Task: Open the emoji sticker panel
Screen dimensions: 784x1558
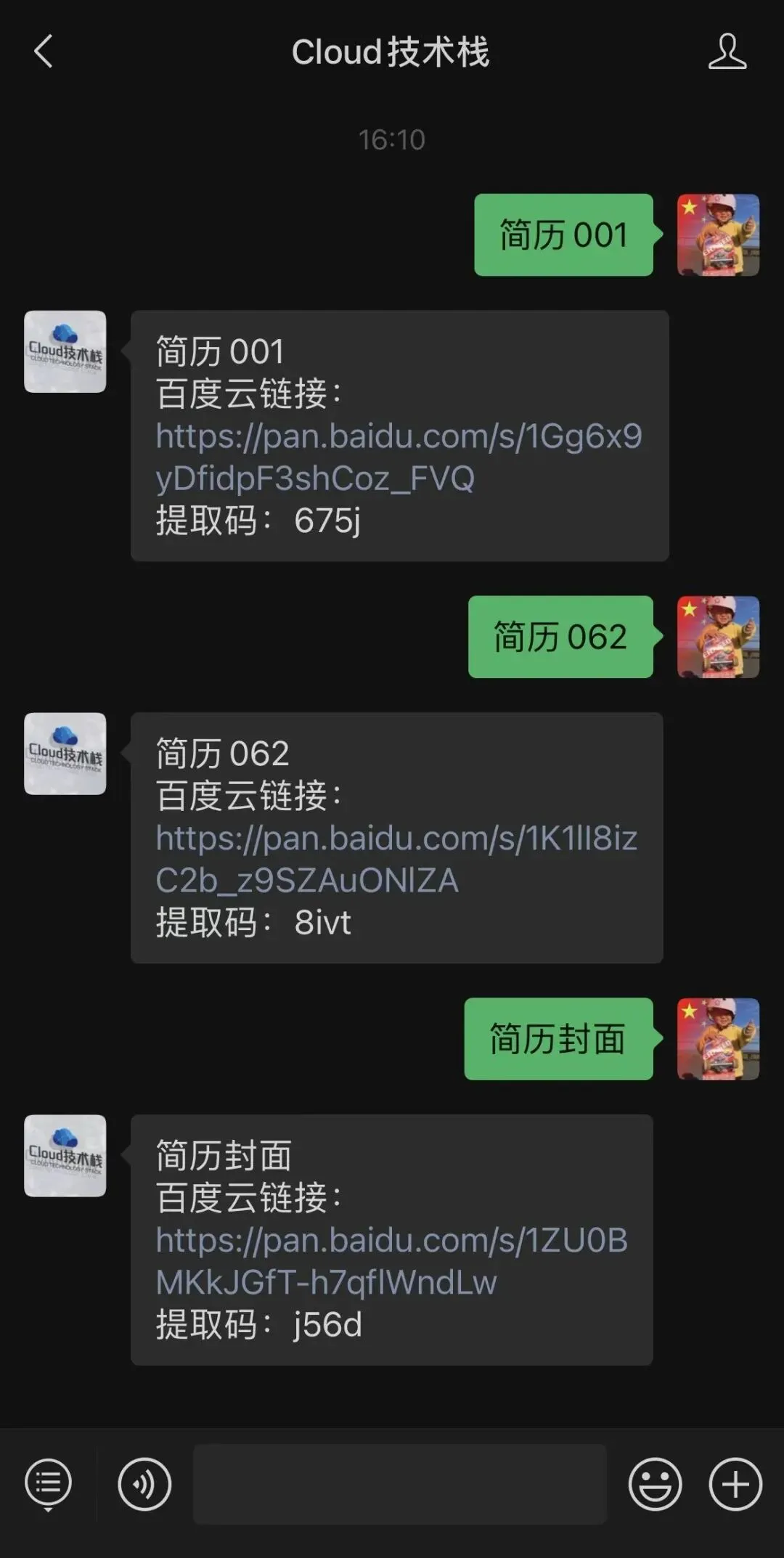Action: [655, 1484]
